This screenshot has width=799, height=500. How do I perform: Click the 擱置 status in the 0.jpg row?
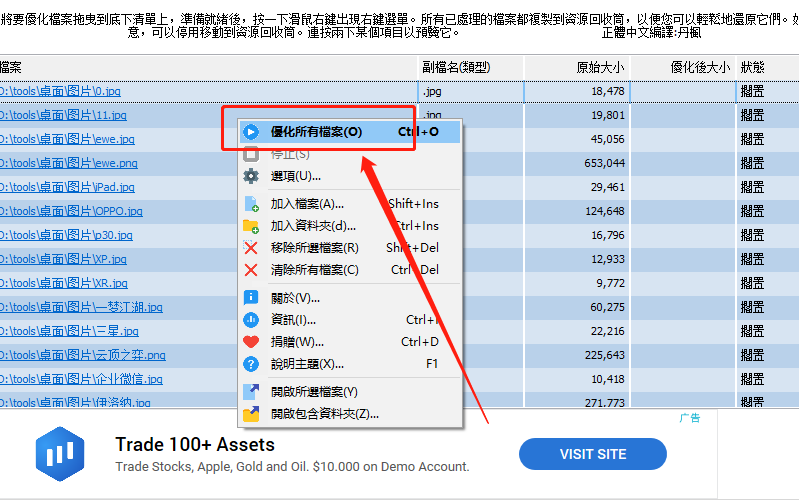752,91
